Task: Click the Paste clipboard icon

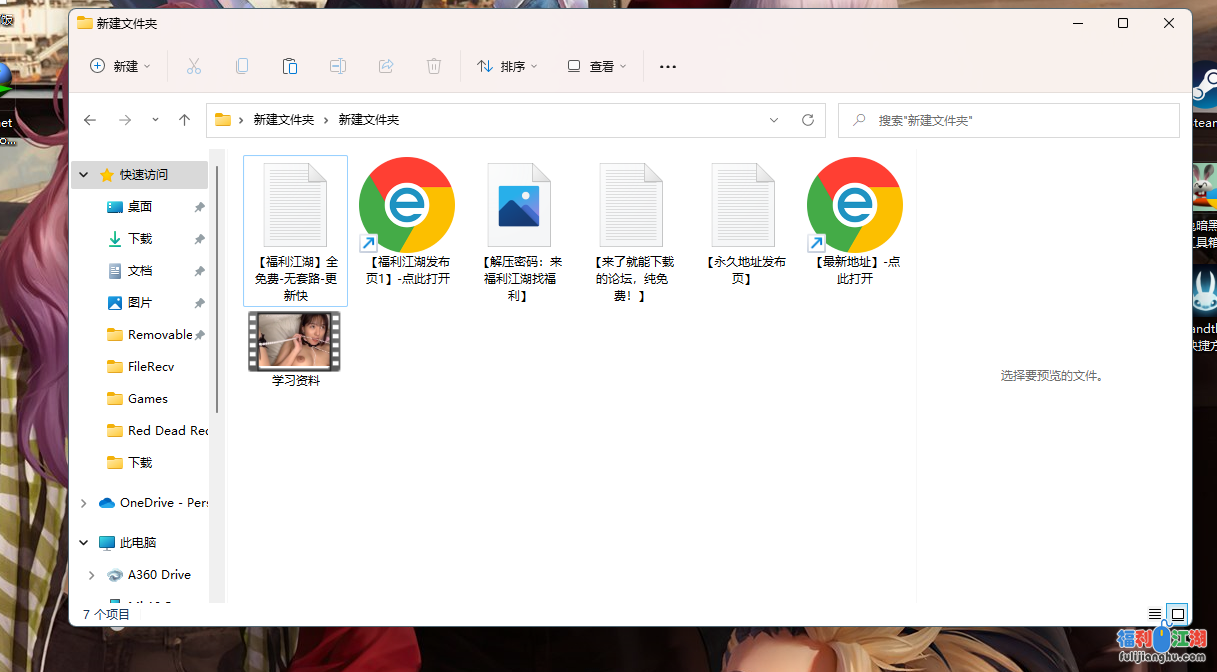Action: click(x=290, y=66)
